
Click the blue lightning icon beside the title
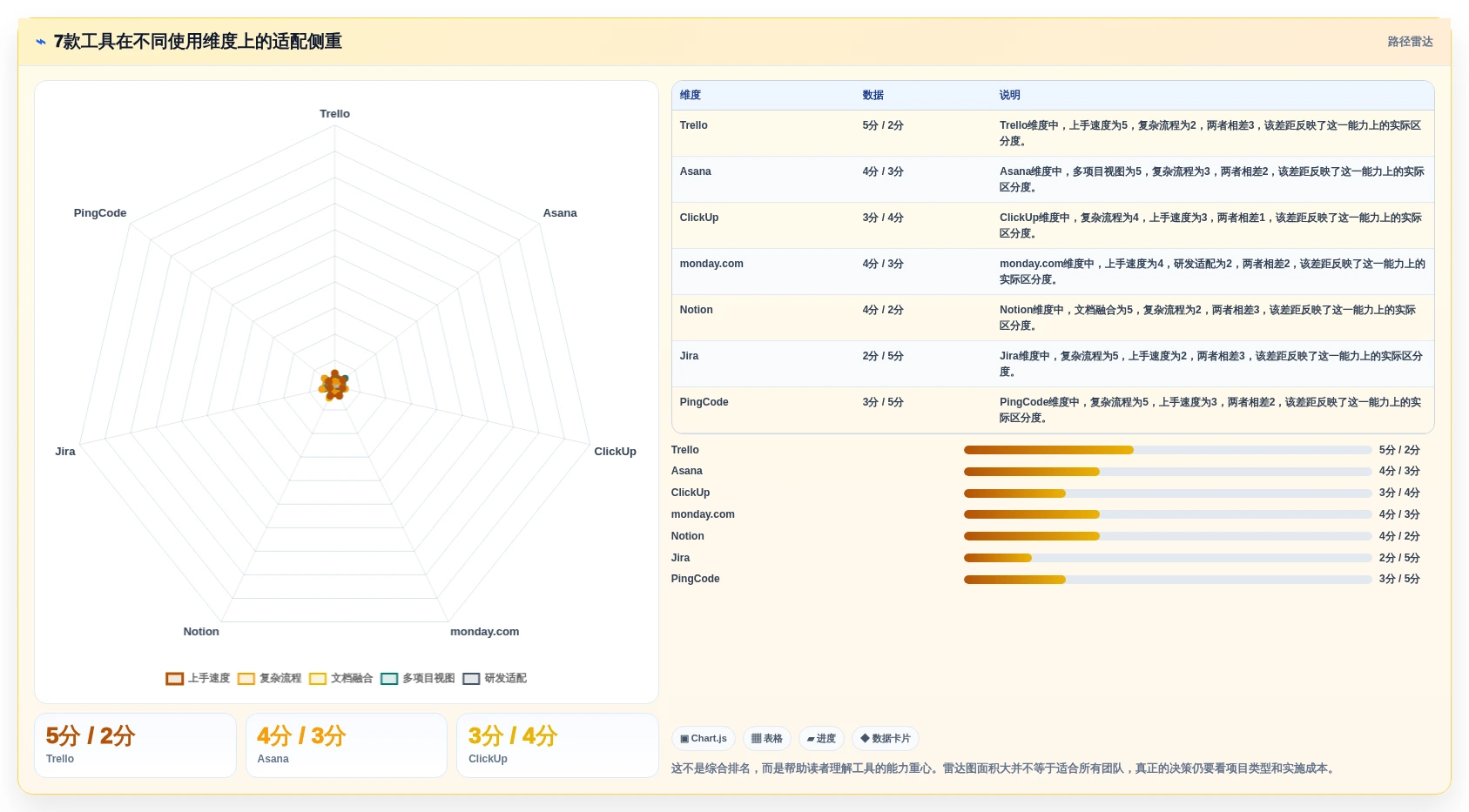click(x=41, y=42)
